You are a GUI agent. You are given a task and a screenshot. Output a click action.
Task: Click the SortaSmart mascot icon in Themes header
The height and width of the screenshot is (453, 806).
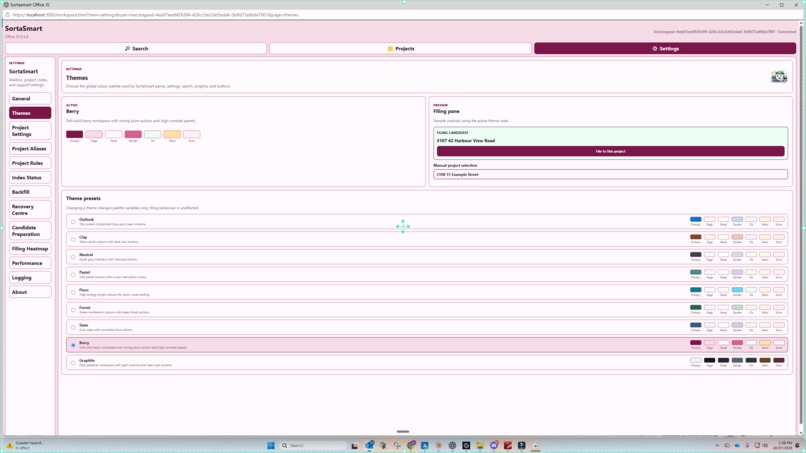779,77
